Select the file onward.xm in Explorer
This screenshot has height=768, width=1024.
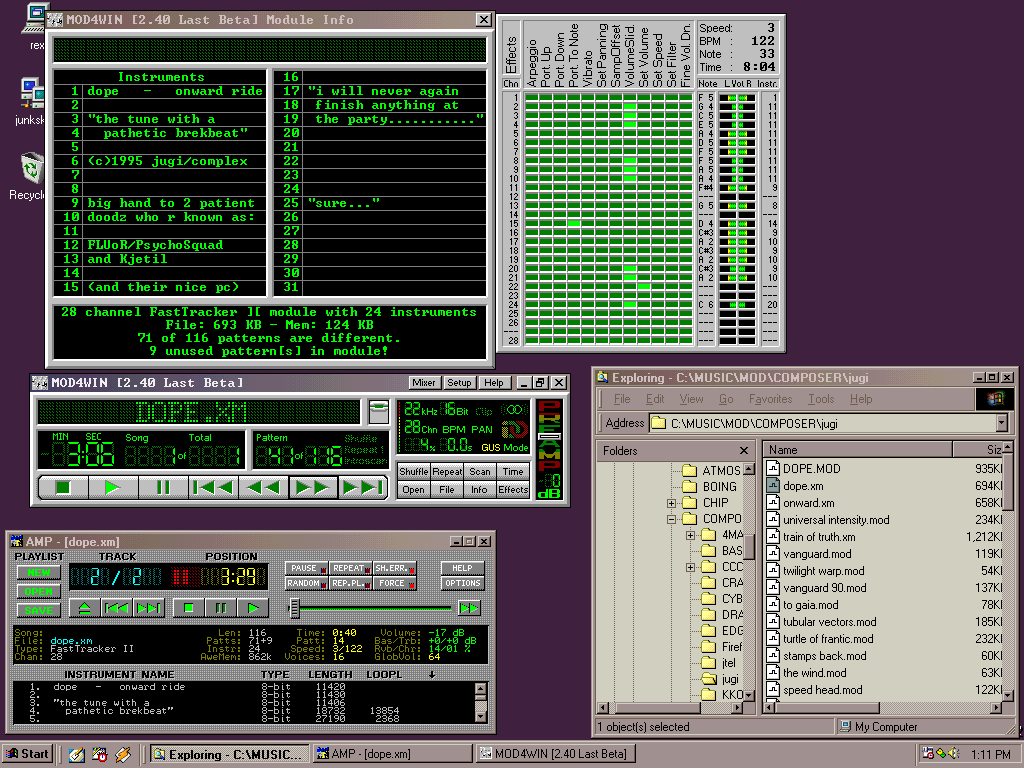tap(808, 503)
